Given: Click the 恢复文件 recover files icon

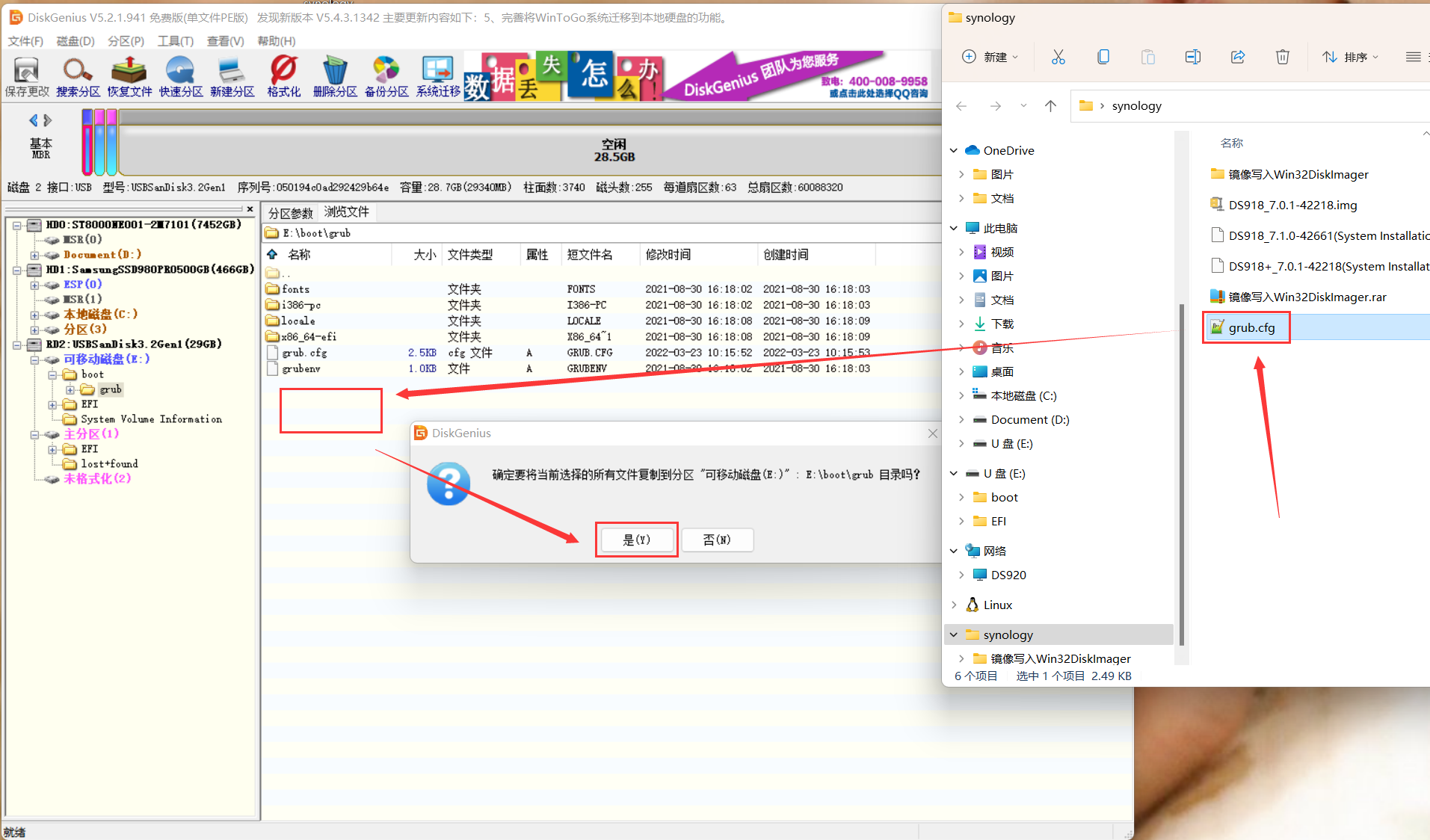Looking at the screenshot, I should (x=129, y=77).
